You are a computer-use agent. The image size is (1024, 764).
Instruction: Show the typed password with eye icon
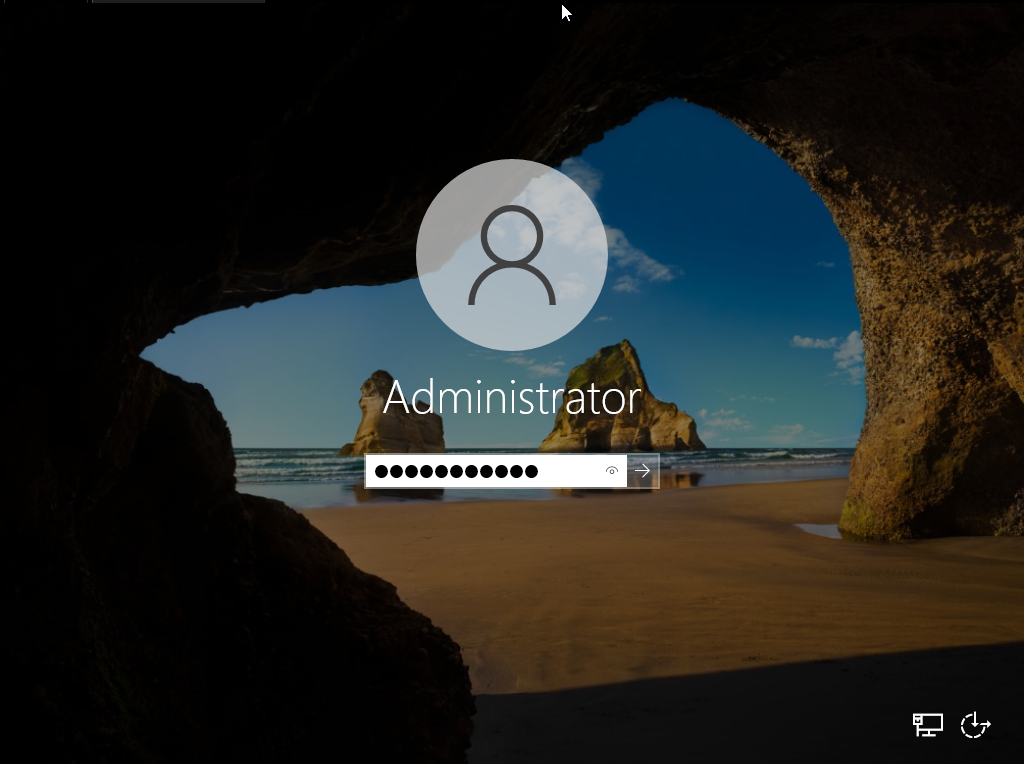[612, 471]
